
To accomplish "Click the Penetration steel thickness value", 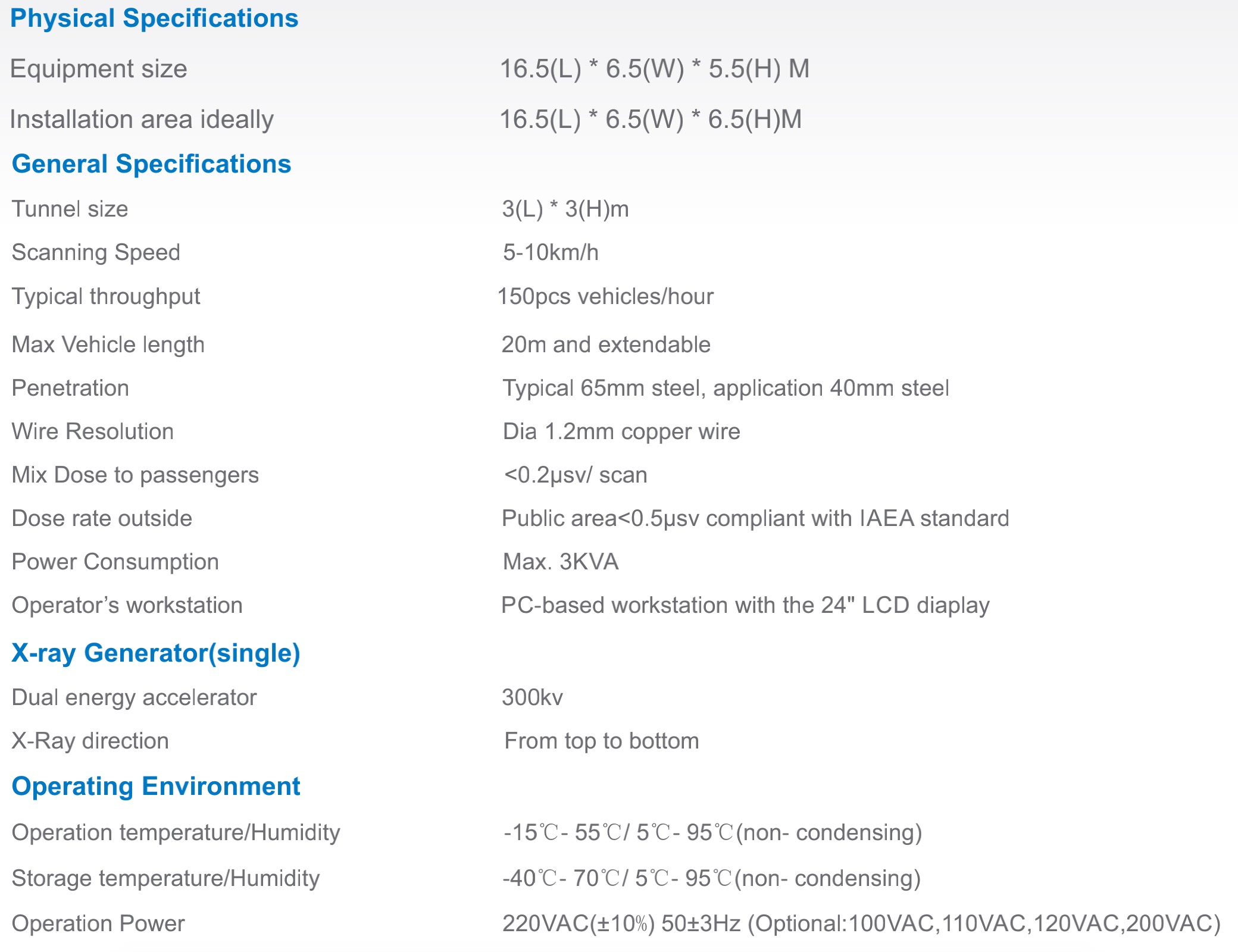I will (x=726, y=388).
